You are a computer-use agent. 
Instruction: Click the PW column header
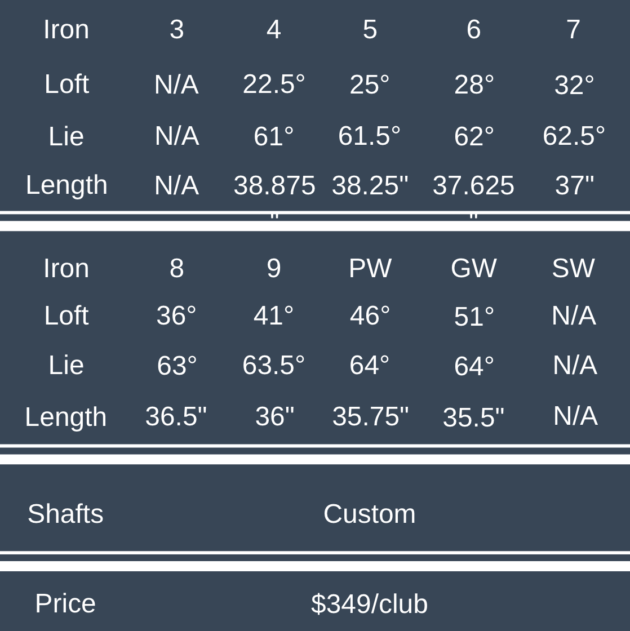point(369,268)
